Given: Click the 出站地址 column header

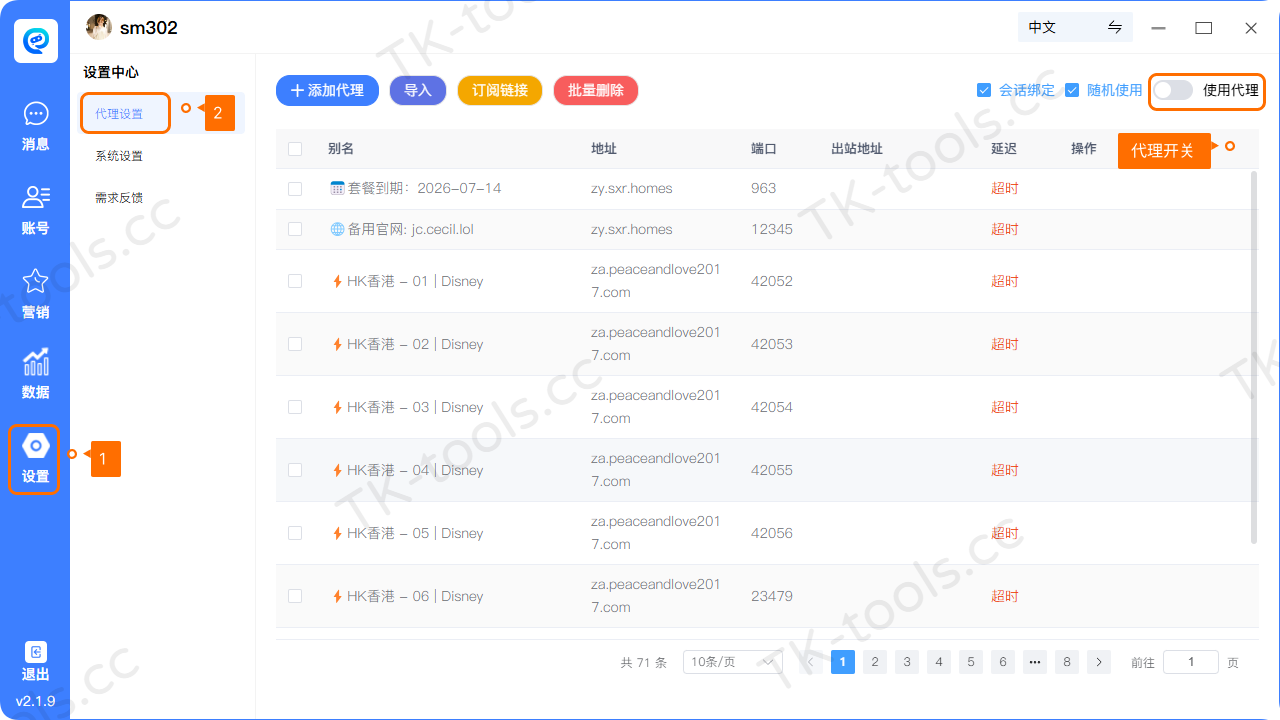Looking at the screenshot, I should click(x=857, y=149).
